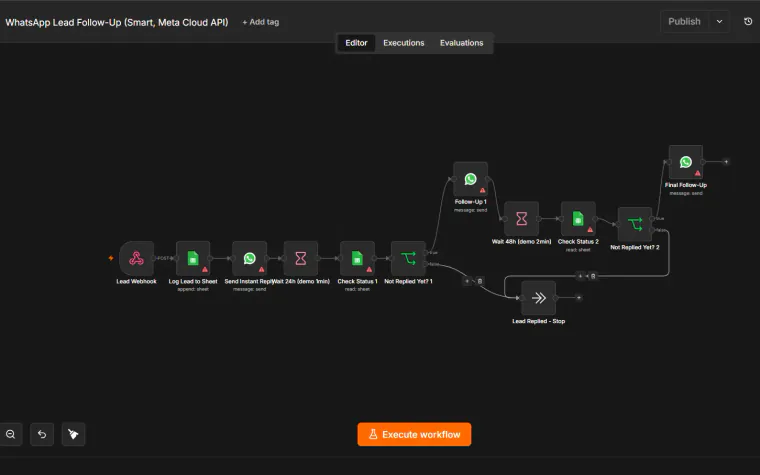
Task: Select the Wait 24h hourglass node
Action: (301, 258)
